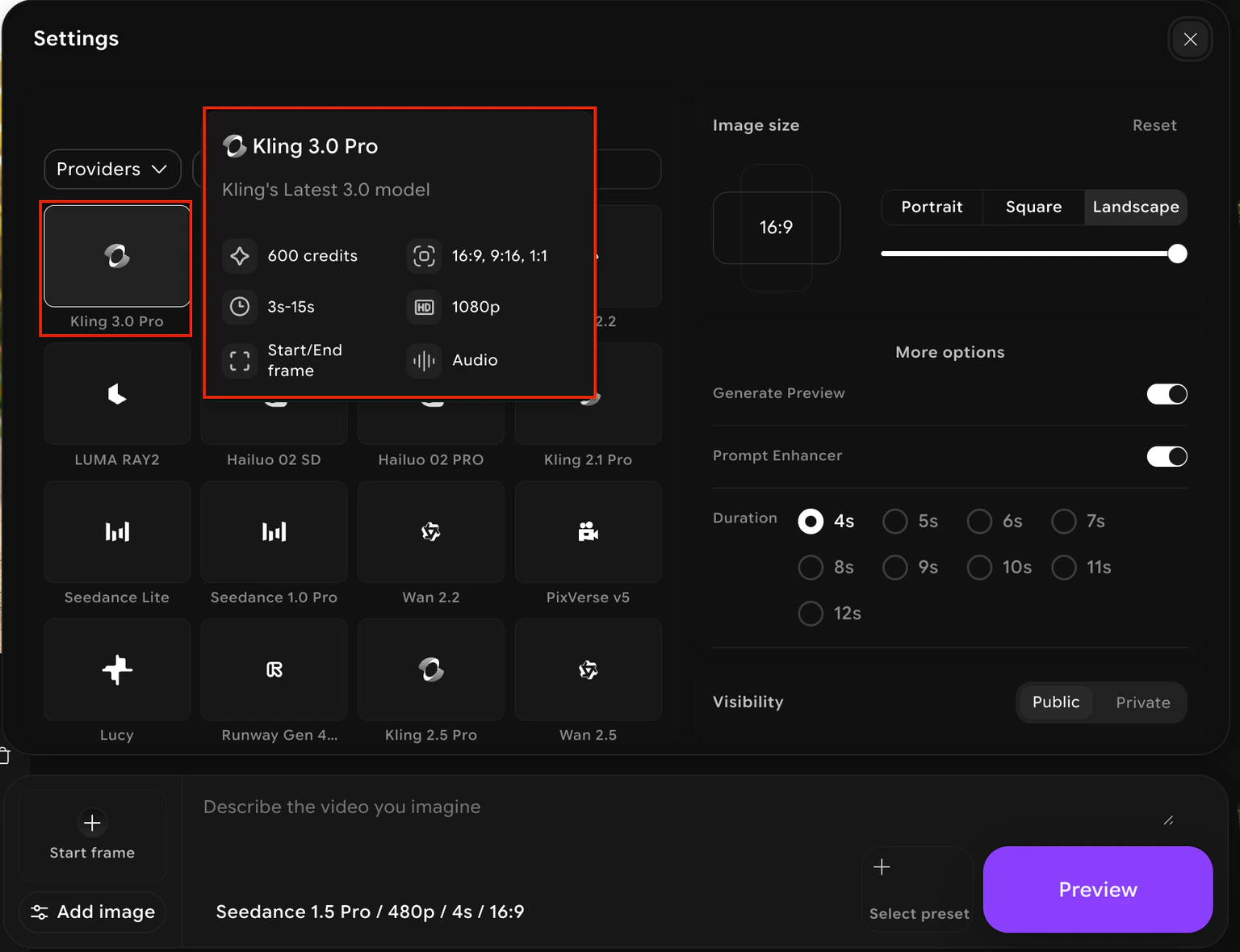
Task: Click the Start frame upload box
Action: (x=92, y=836)
